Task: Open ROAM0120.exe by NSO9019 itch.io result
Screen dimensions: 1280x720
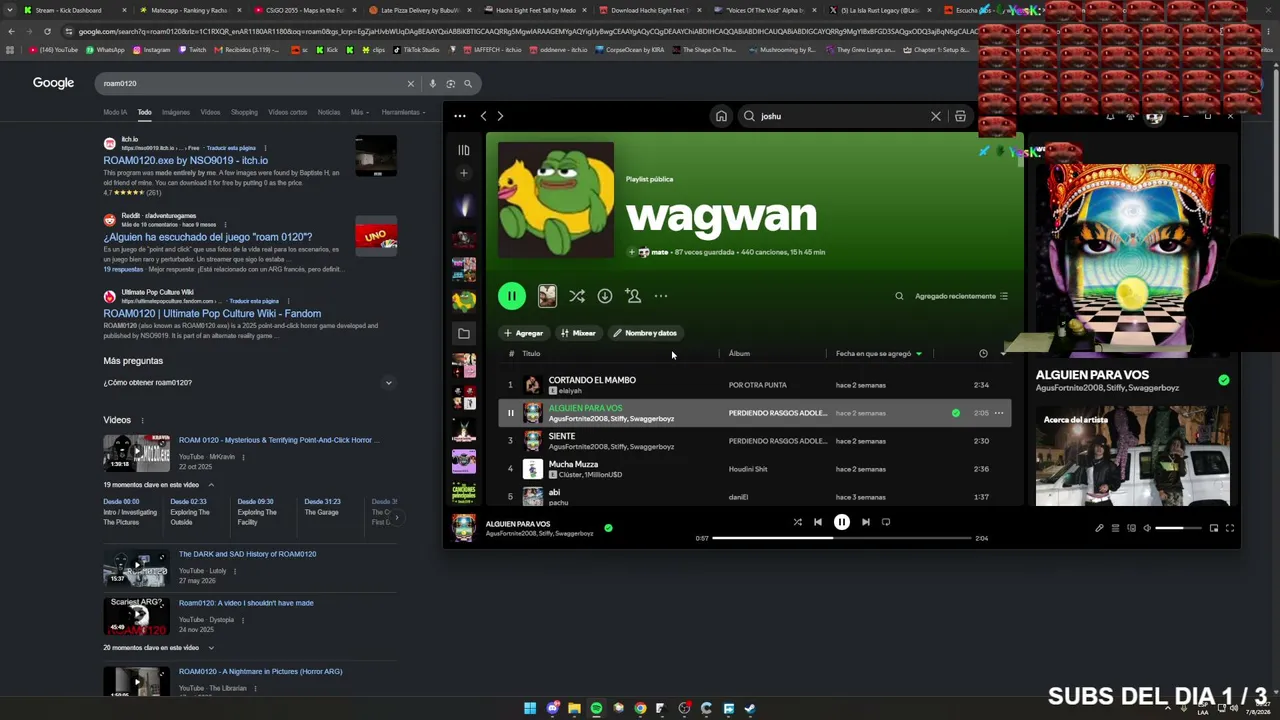Action: [185, 160]
